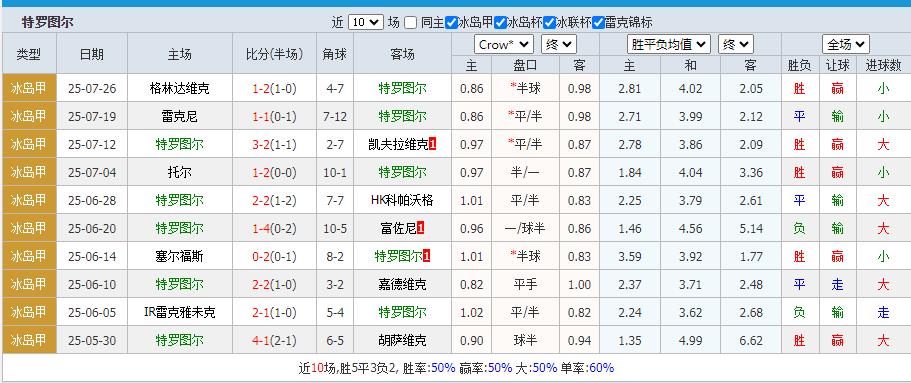Click the 让球 column header
The image size is (911, 383).
837,66
